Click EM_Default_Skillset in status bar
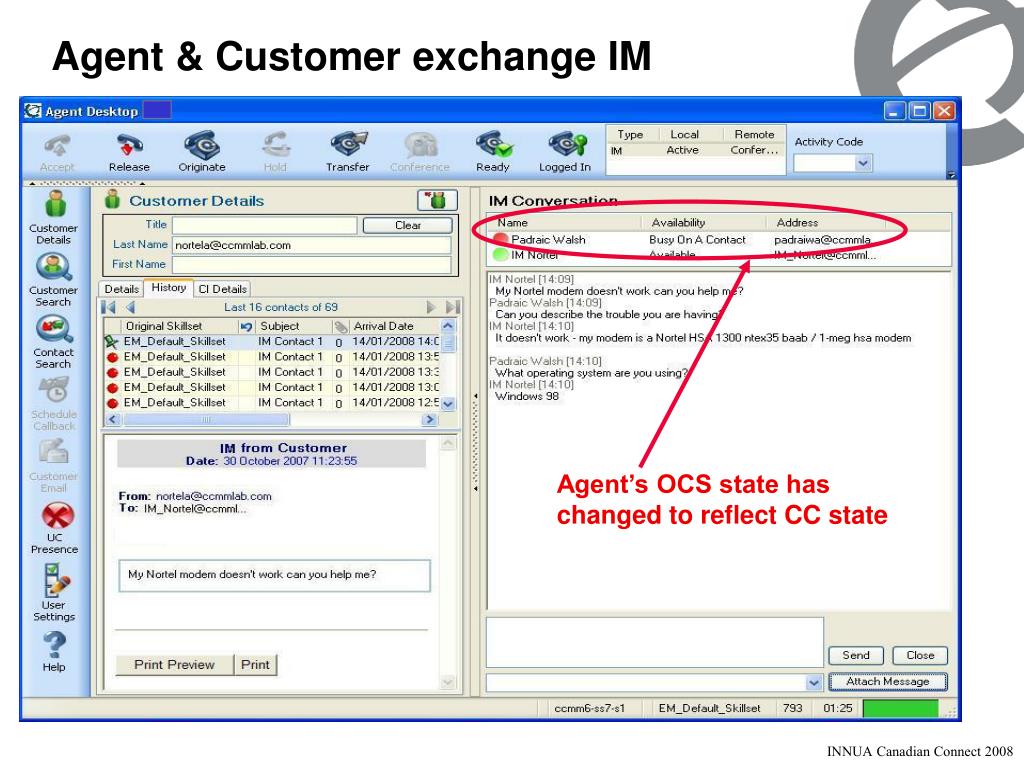The image size is (1024, 768). click(709, 708)
